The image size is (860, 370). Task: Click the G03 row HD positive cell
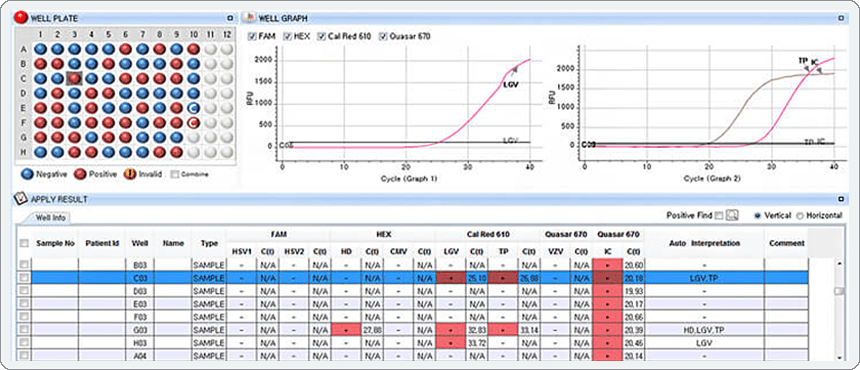pos(346,329)
